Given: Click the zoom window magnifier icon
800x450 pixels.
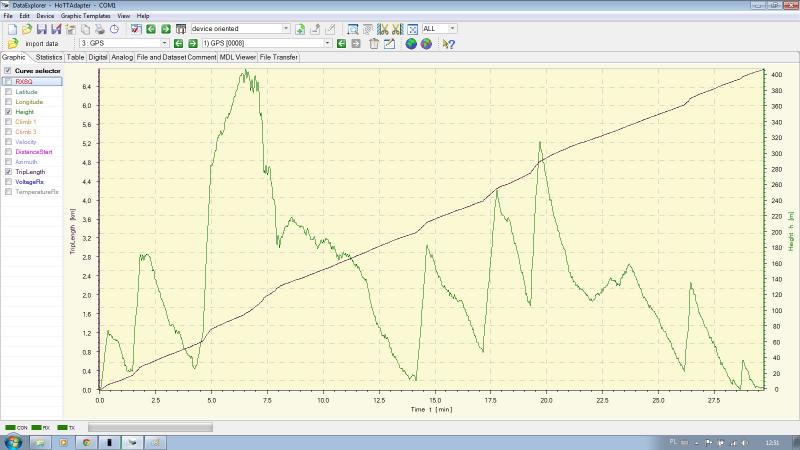Looking at the screenshot, I should pyautogui.click(x=353, y=29).
